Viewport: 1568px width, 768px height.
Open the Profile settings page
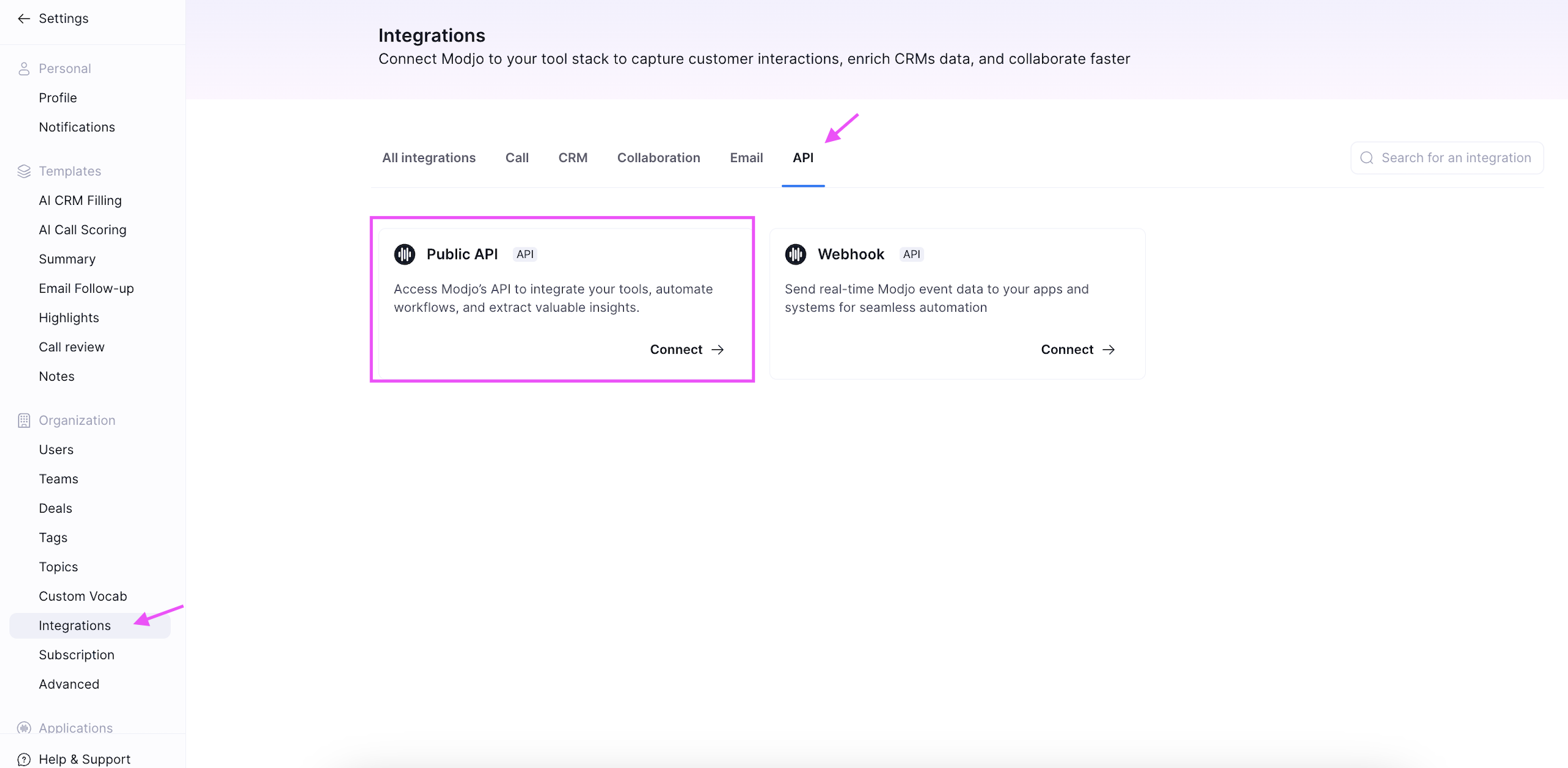tap(58, 98)
